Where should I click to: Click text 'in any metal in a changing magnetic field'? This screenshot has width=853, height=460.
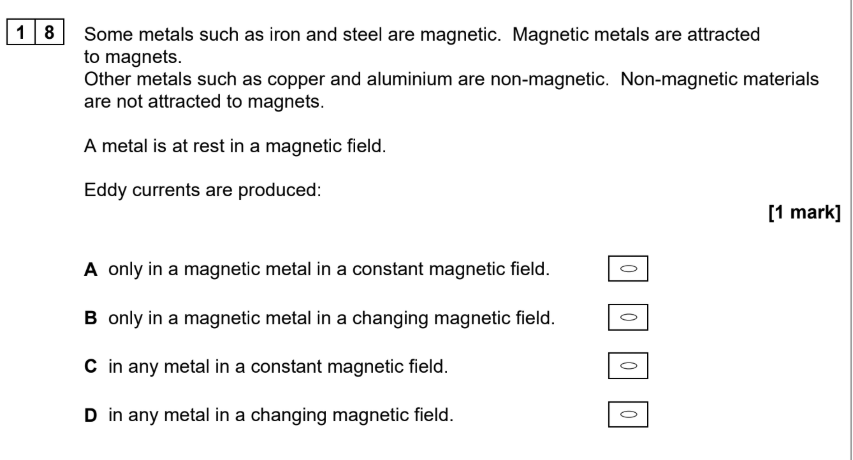(281, 415)
